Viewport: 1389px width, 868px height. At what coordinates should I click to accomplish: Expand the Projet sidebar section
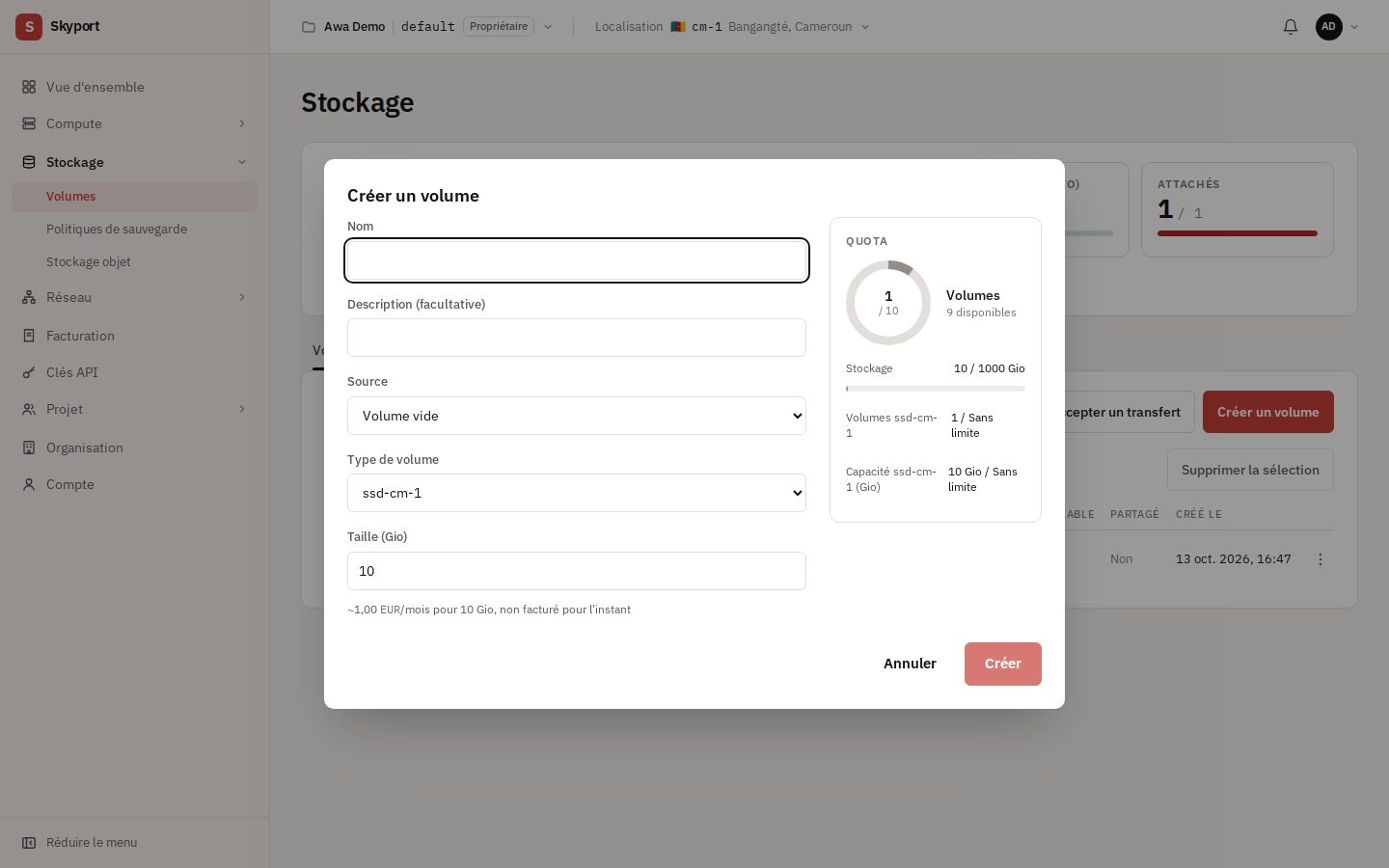click(x=242, y=409)
